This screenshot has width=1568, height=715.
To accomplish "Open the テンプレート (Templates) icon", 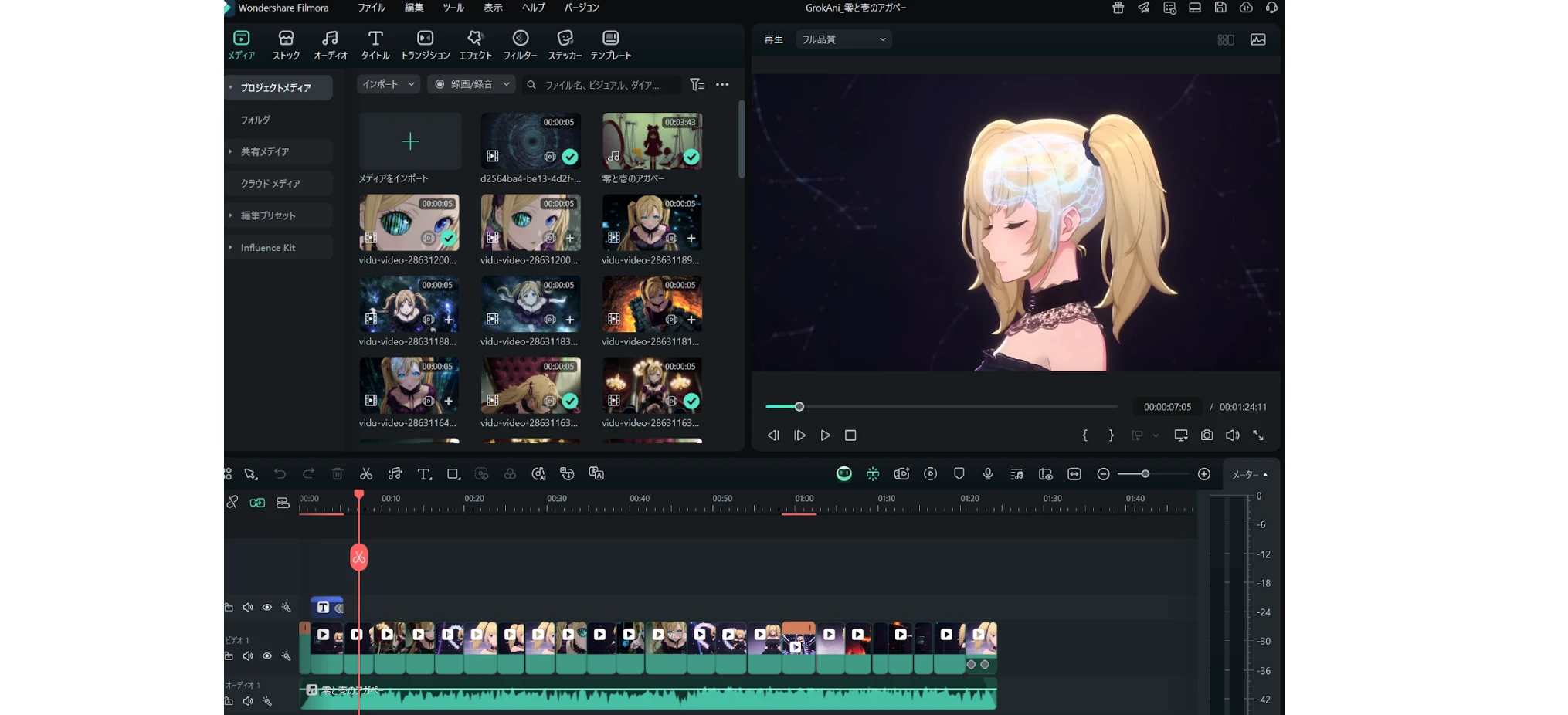I will pos(610,45).
